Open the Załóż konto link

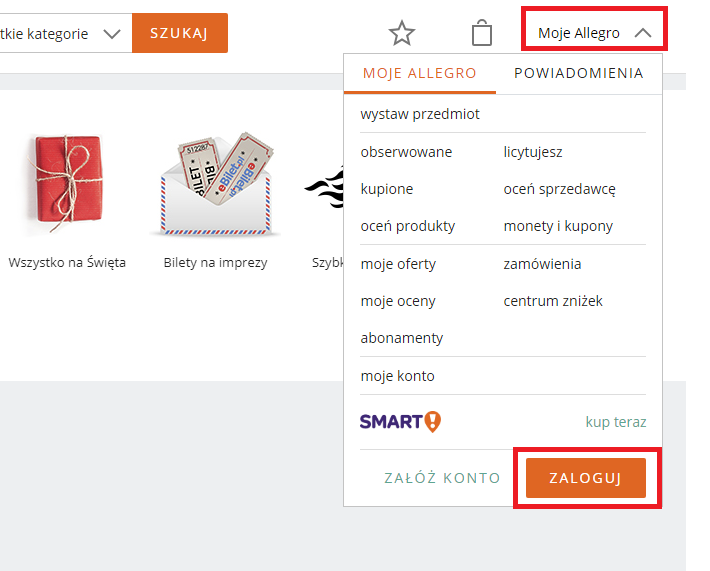click(x=442, y=478)
